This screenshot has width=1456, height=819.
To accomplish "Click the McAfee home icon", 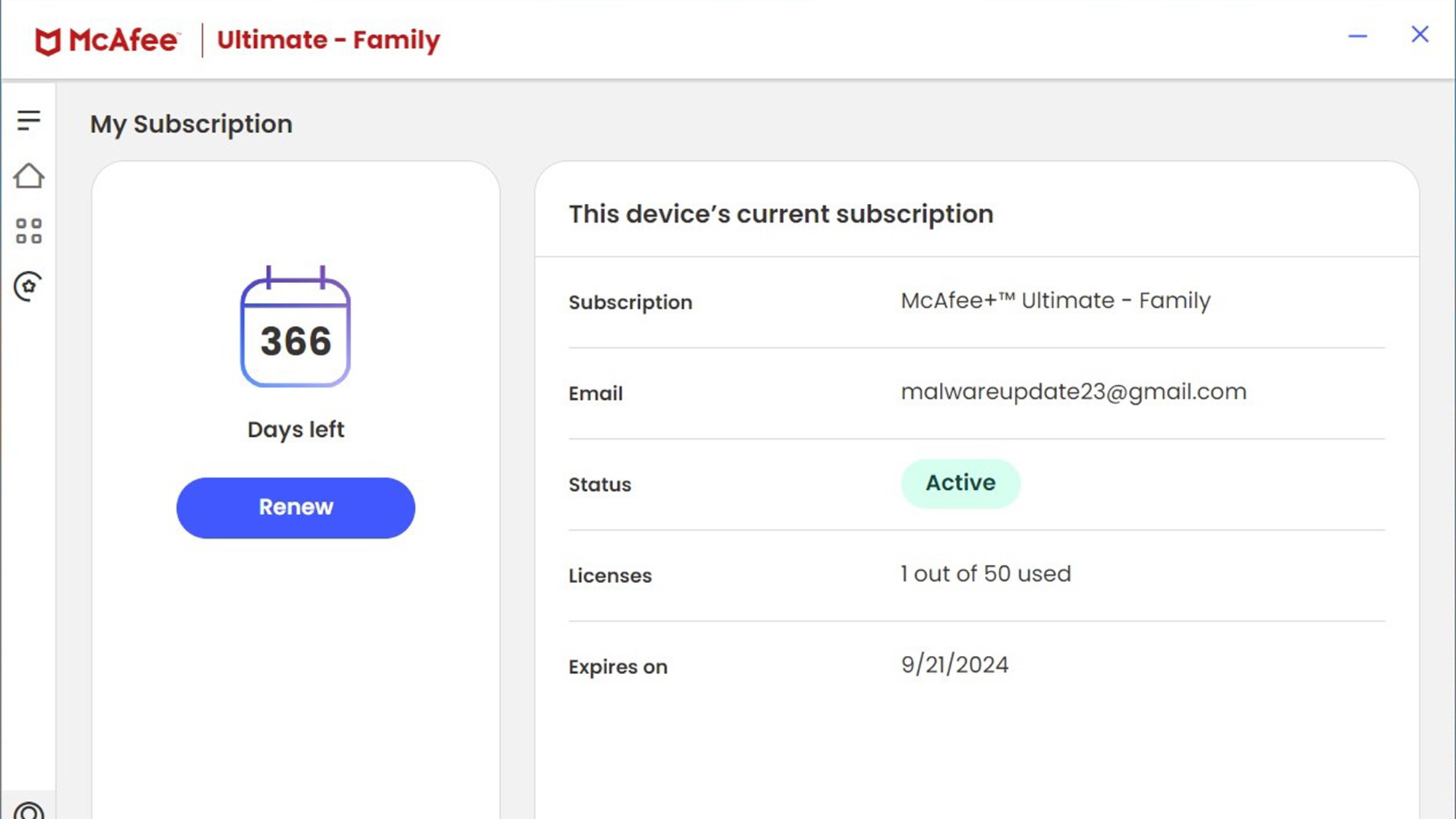I will [x=28, y=176].
